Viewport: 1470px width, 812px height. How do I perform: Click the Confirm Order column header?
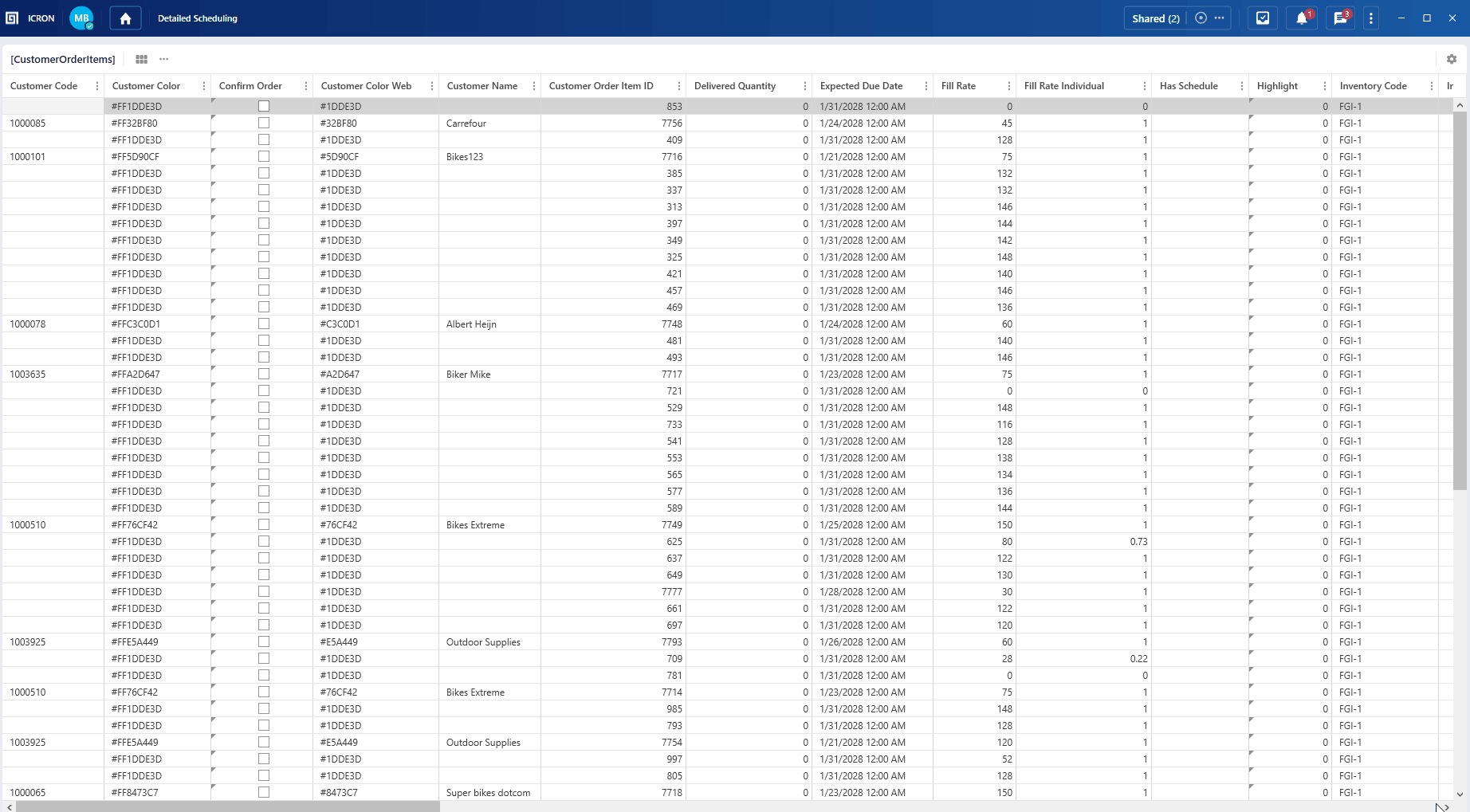pyautogui.click(x=250, y=86)
